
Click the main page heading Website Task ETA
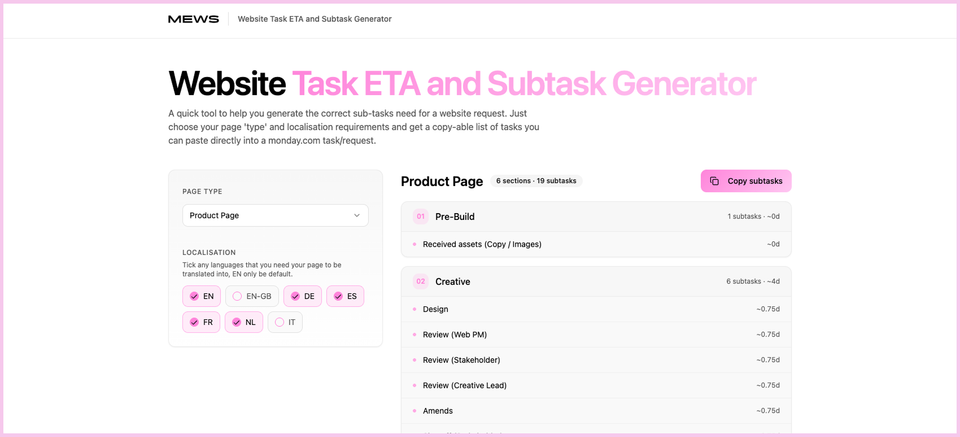[x=462, y=84]
